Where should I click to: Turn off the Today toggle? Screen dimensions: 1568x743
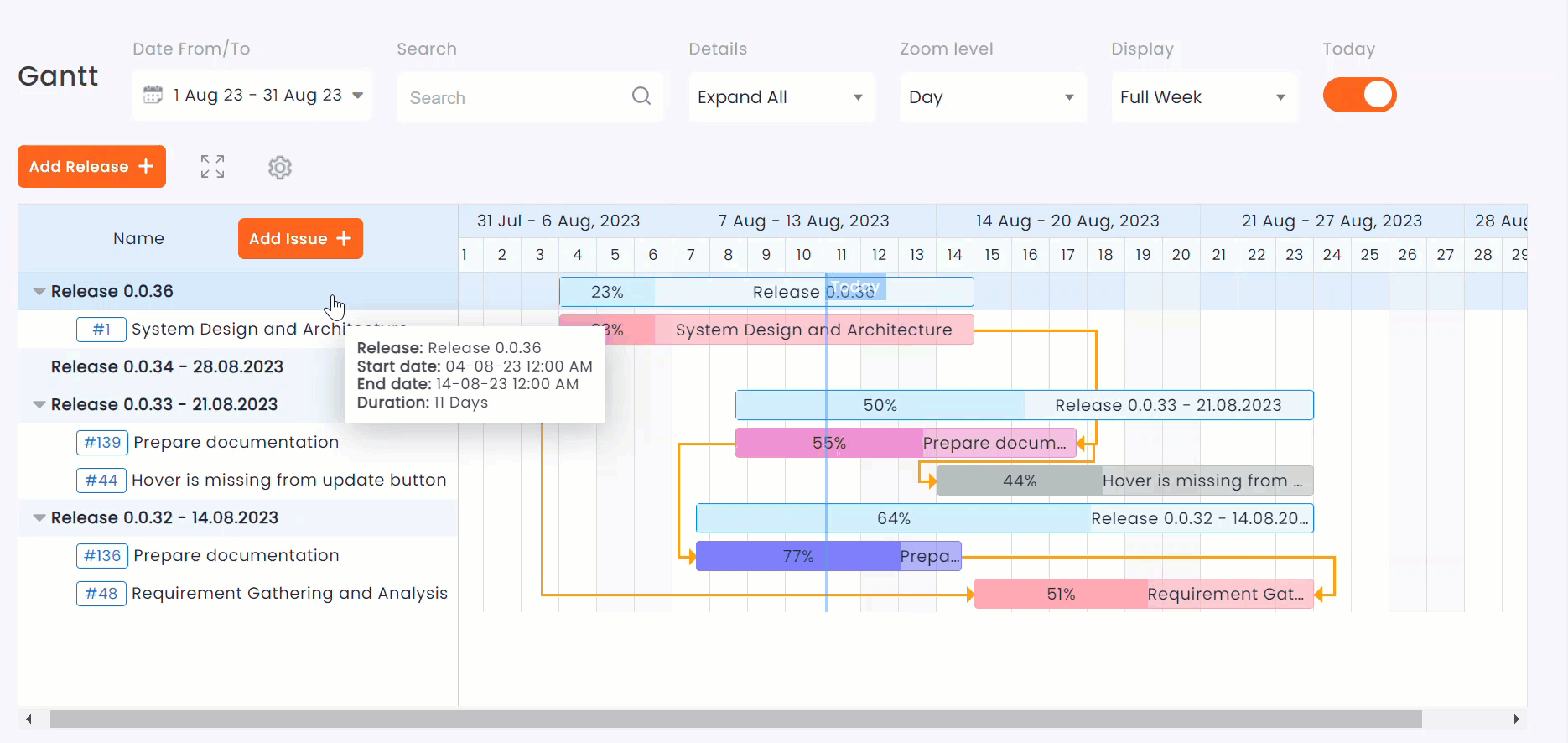coord(1359,95)
